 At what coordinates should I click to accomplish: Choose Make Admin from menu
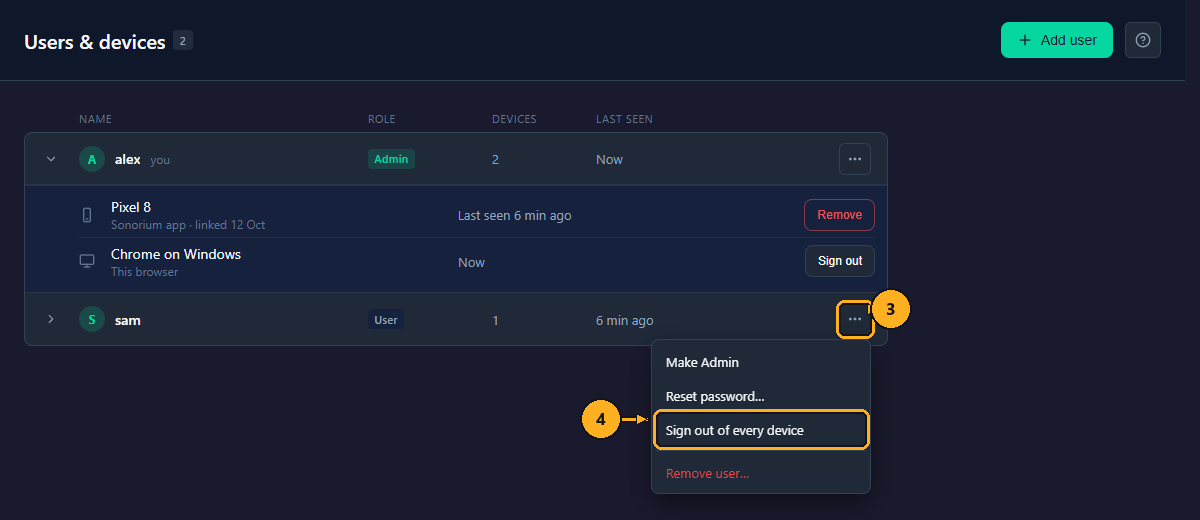point(761,362)
